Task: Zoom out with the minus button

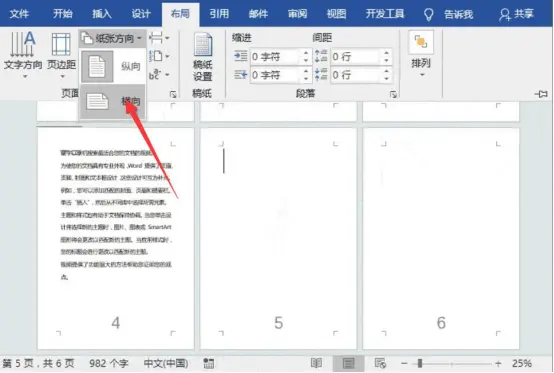Action: [x=405, y=363]
